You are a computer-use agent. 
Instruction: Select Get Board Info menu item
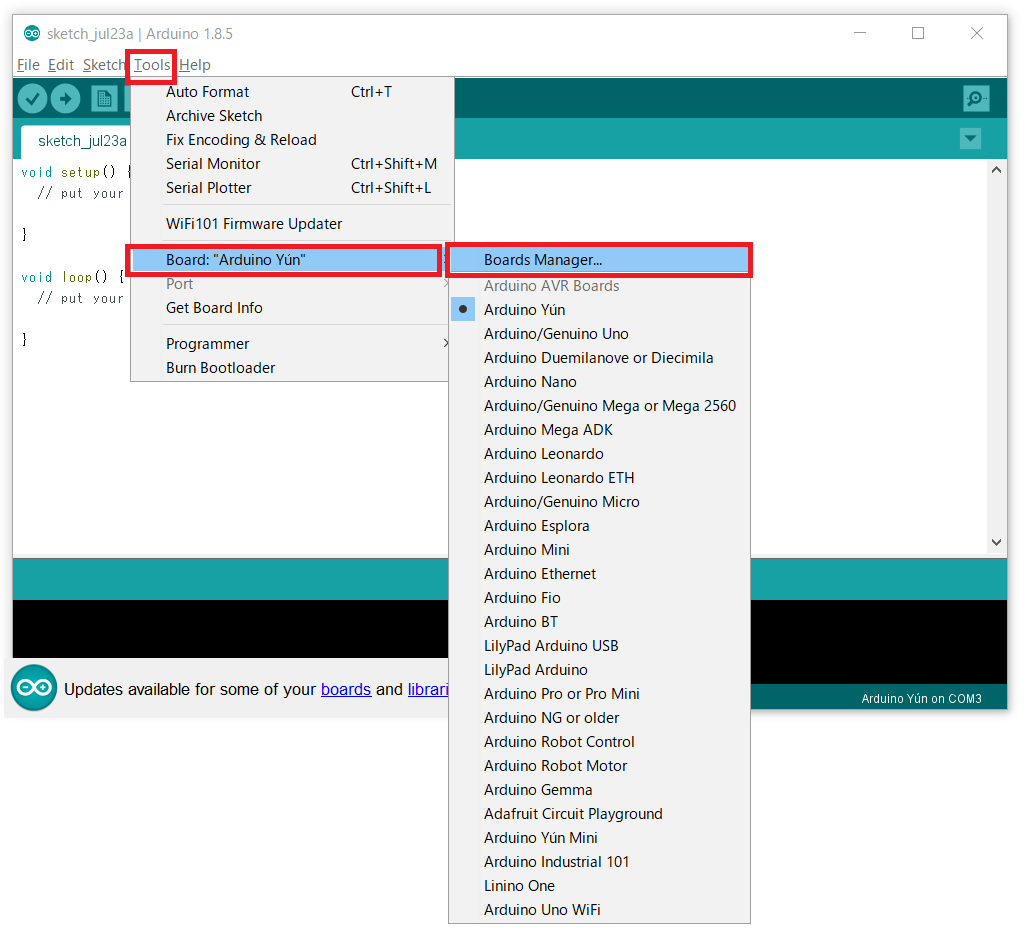[x=214, y=308]
